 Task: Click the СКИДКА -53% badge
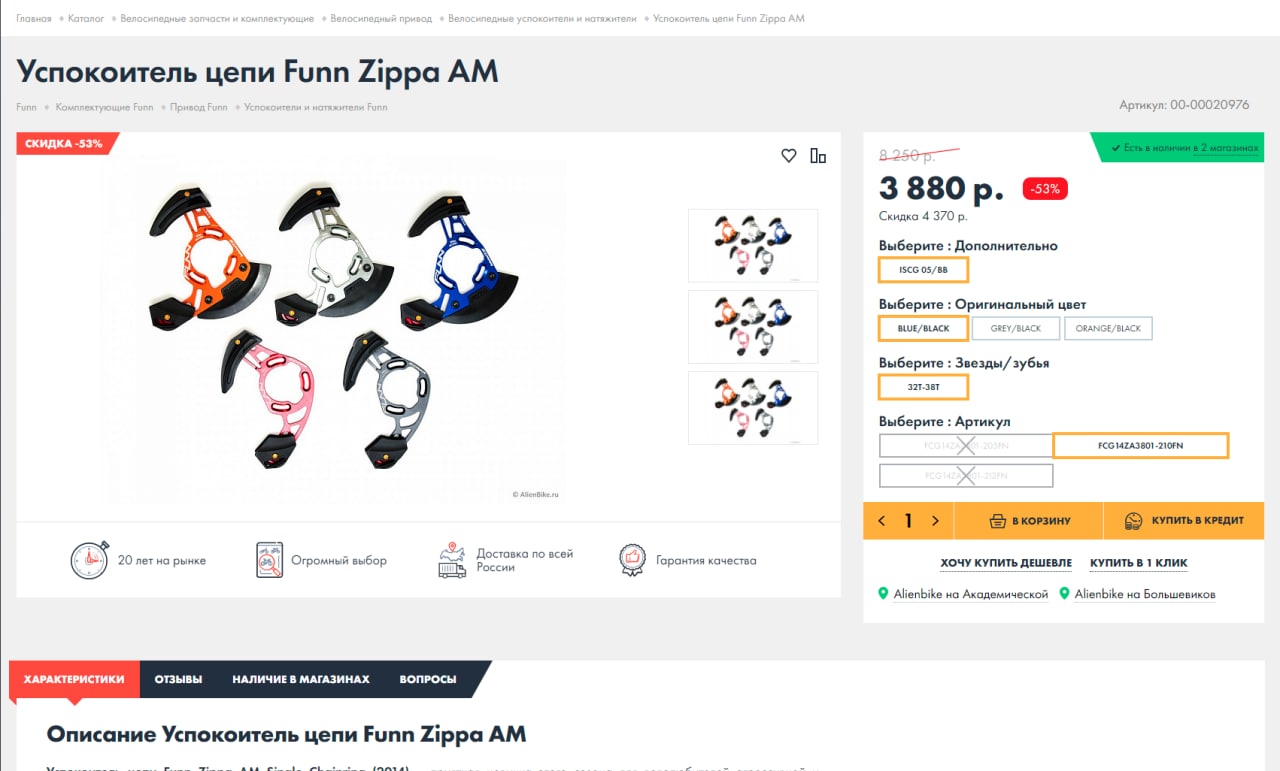click(66, 143)
